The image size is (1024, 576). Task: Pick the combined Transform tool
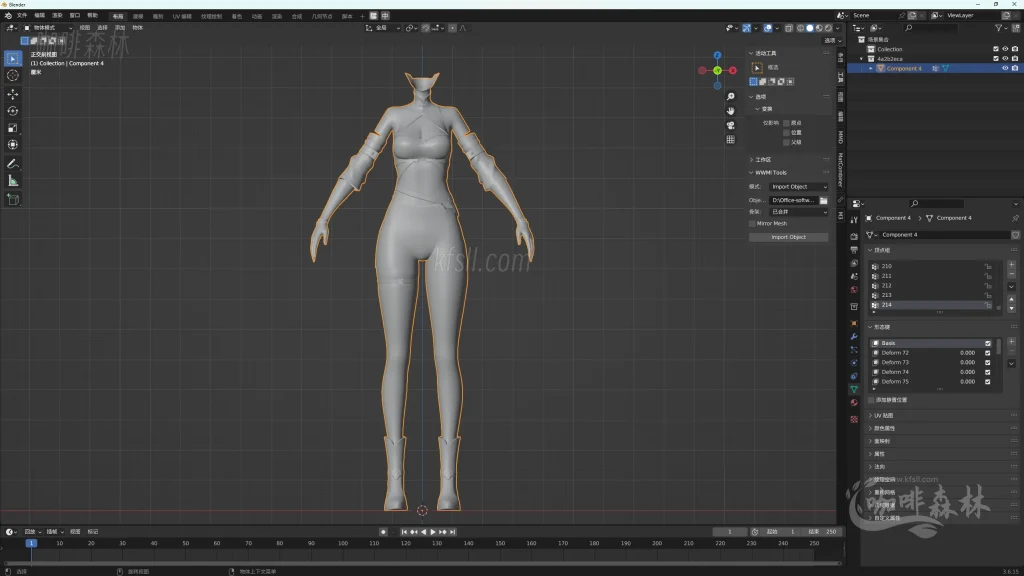[x=12, y=145]
